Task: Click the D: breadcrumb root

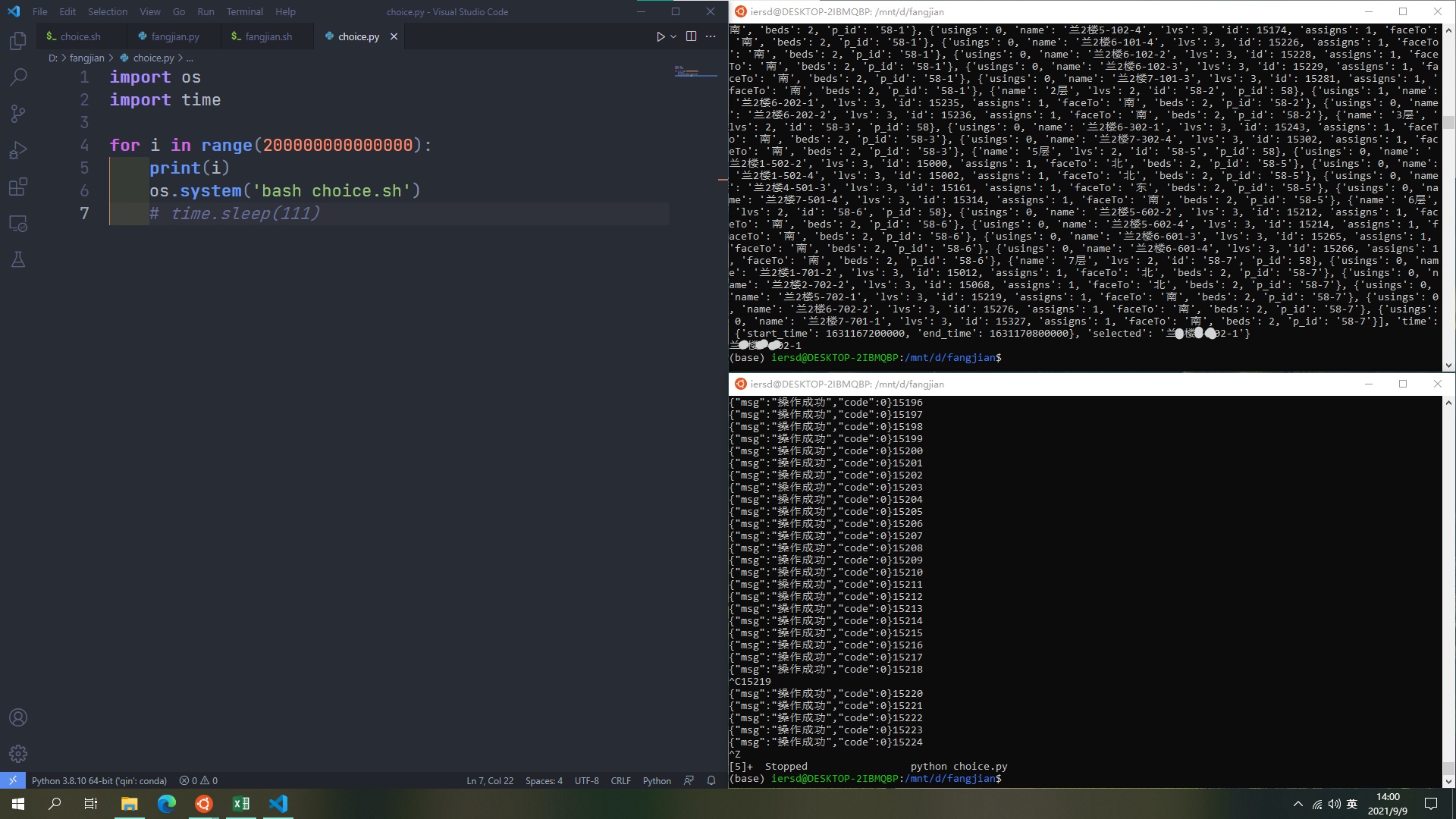Action: tap(53, 58)
